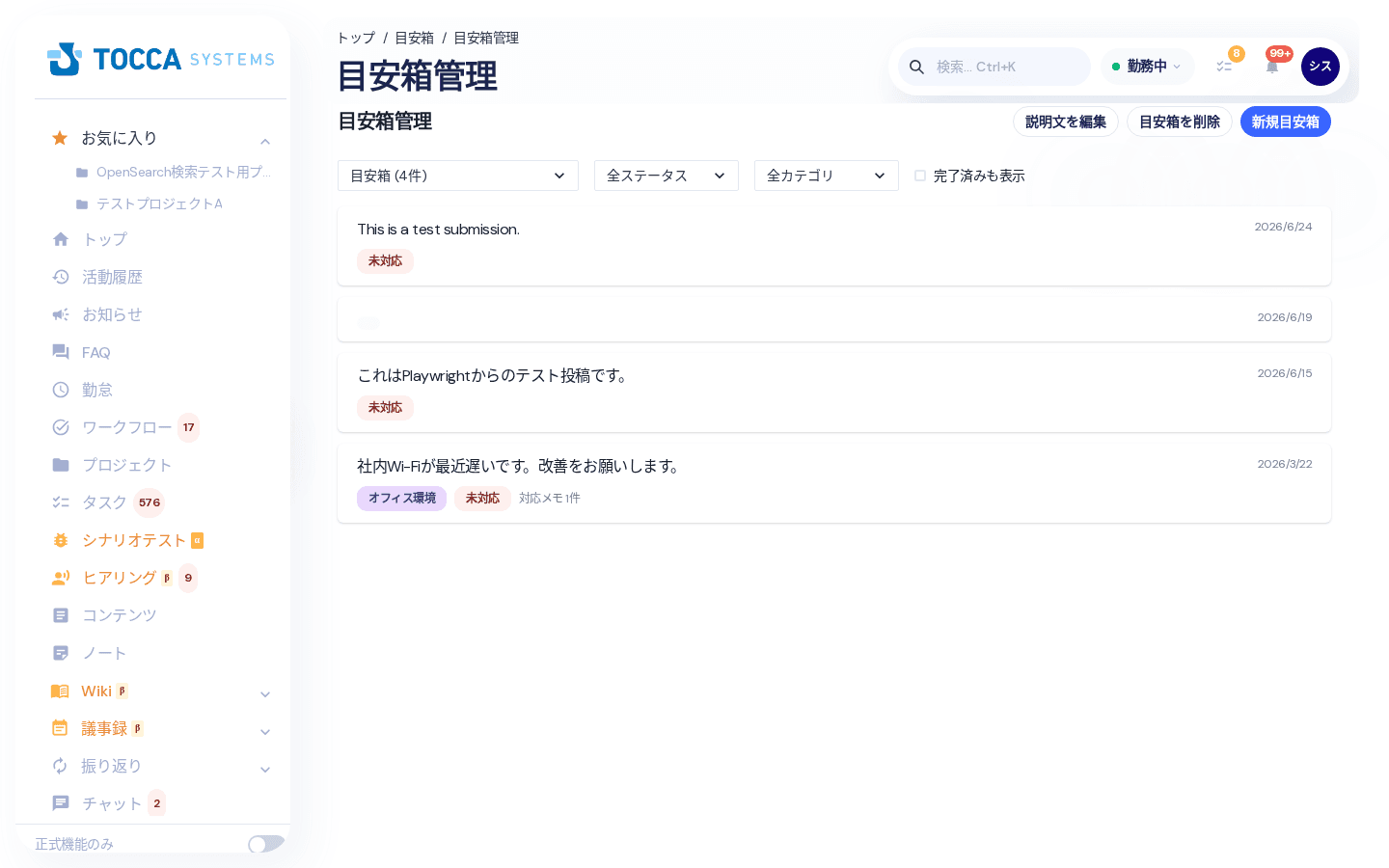This screenshot has height=868, width=1389.
Task: Open the 社内Wi-Fiが最近遅いです entry
Action: point(834,483)
